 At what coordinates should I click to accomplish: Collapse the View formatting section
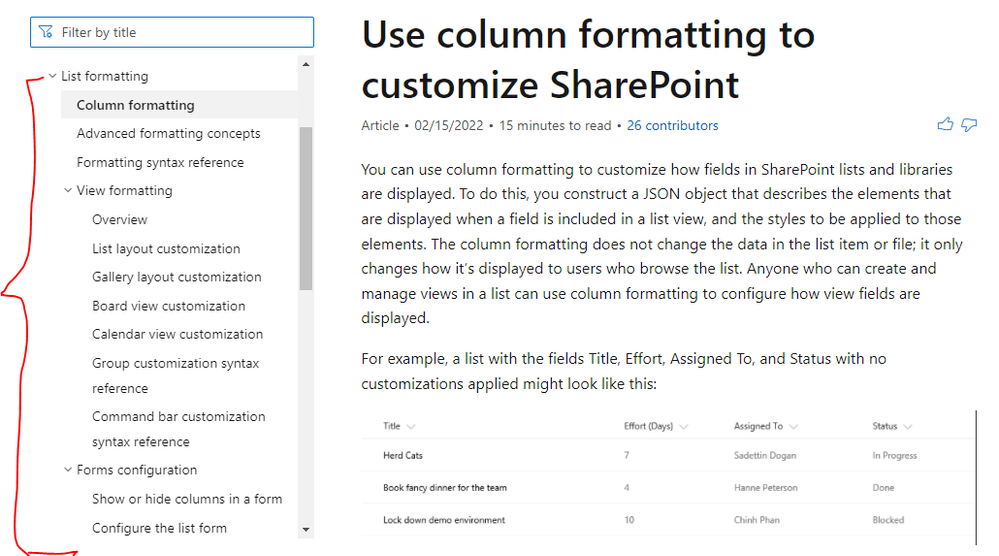68,190
